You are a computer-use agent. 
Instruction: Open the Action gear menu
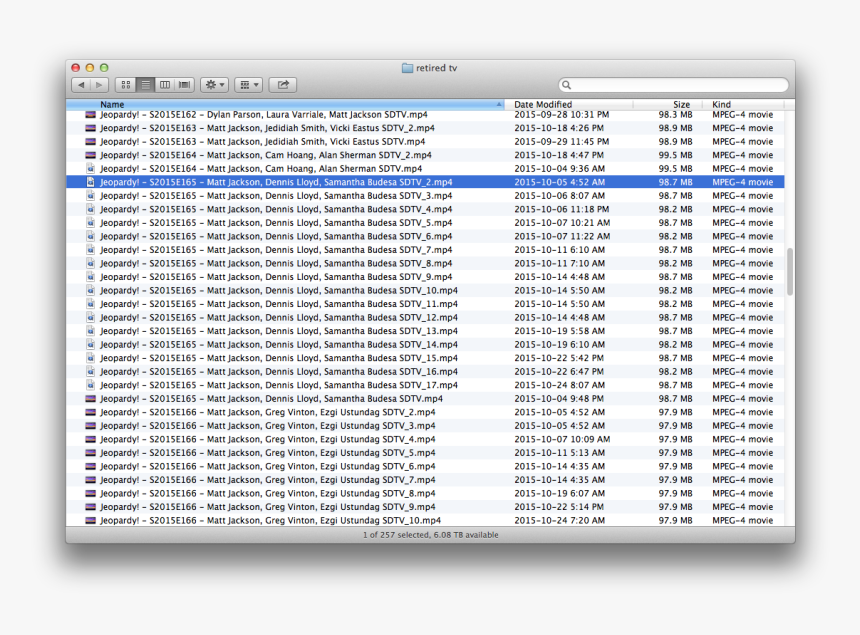pyautogui.click(x=214, y=85)
